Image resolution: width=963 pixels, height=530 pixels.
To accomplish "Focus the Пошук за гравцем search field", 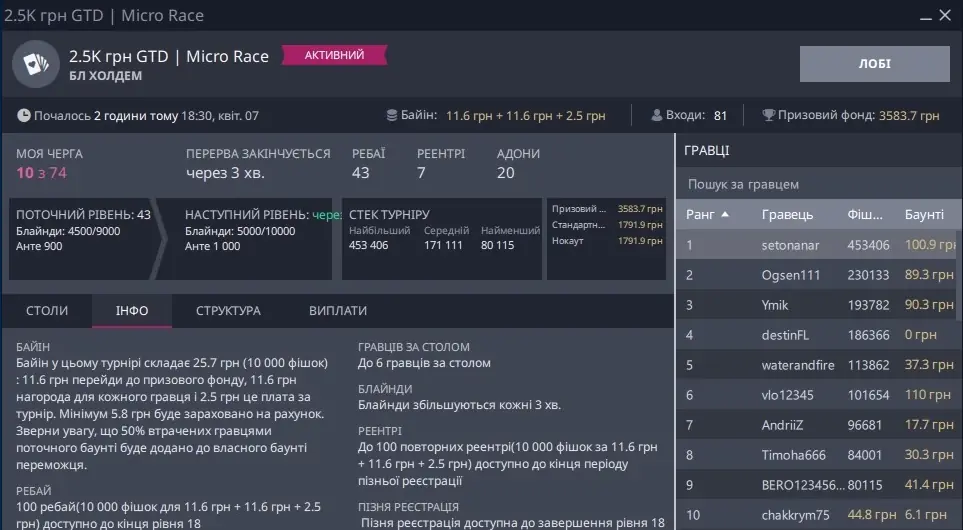I will pos(818,184).
